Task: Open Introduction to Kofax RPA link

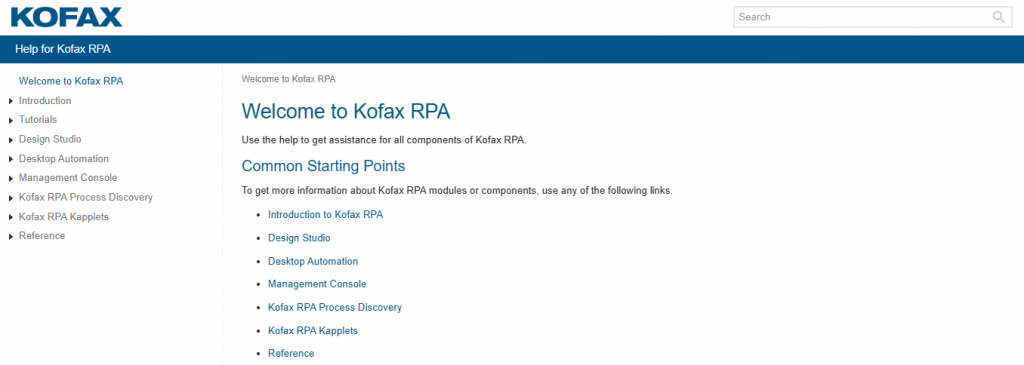Action: [x=325, y=214]
